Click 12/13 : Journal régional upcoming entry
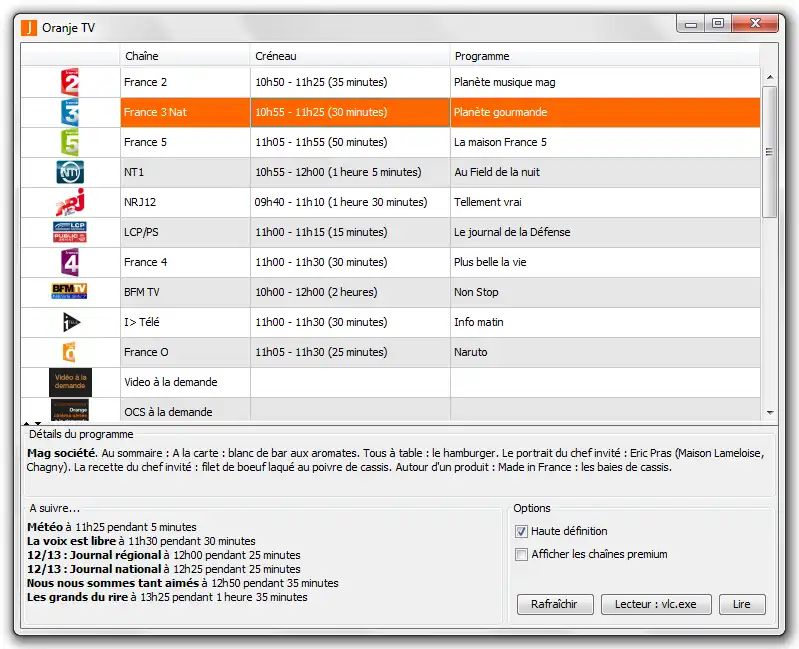This screenshot has width=799, height=649. [x=164, y=555]
